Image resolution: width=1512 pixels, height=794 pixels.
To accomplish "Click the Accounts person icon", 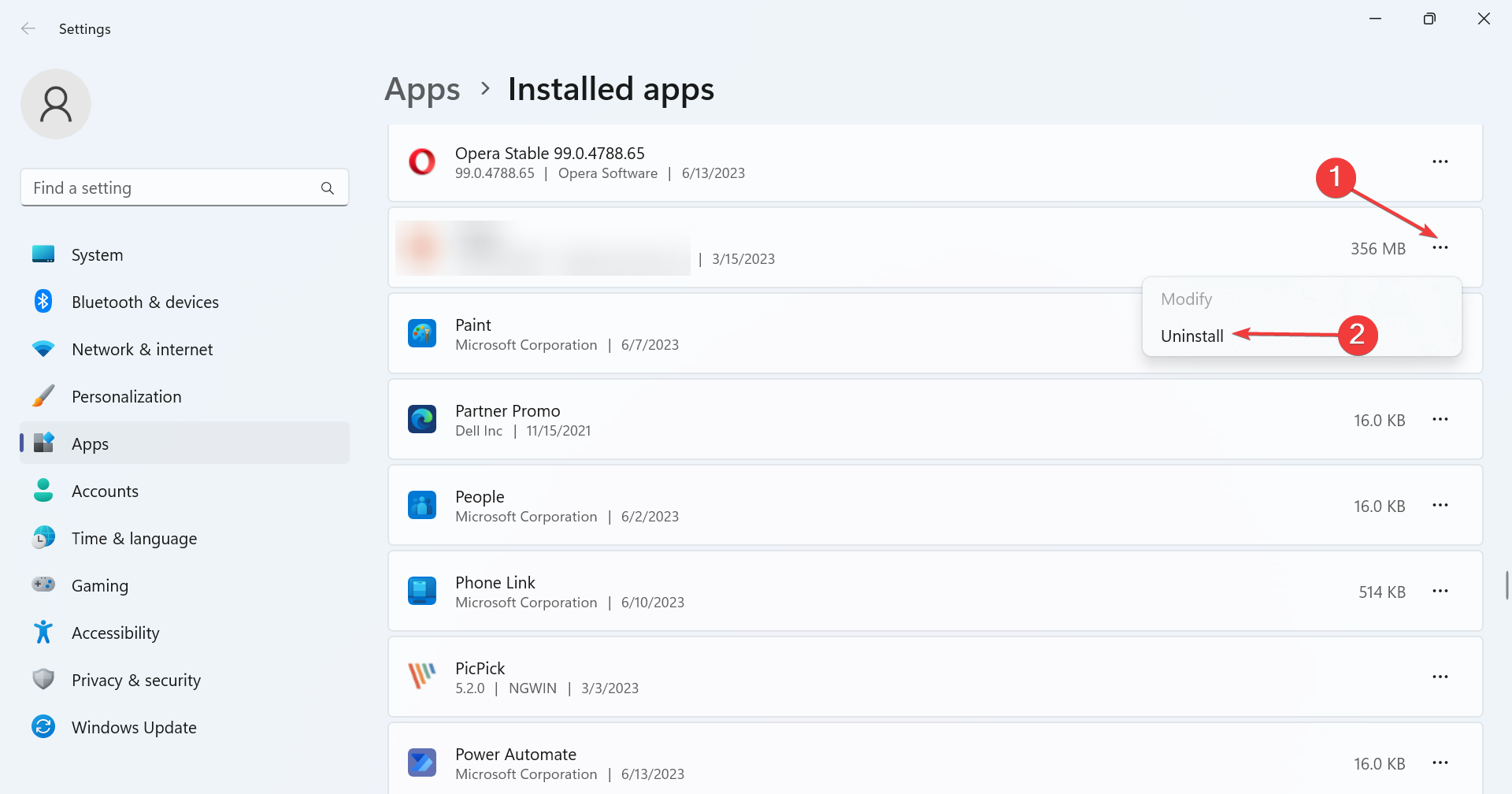I will coord(43,491).
